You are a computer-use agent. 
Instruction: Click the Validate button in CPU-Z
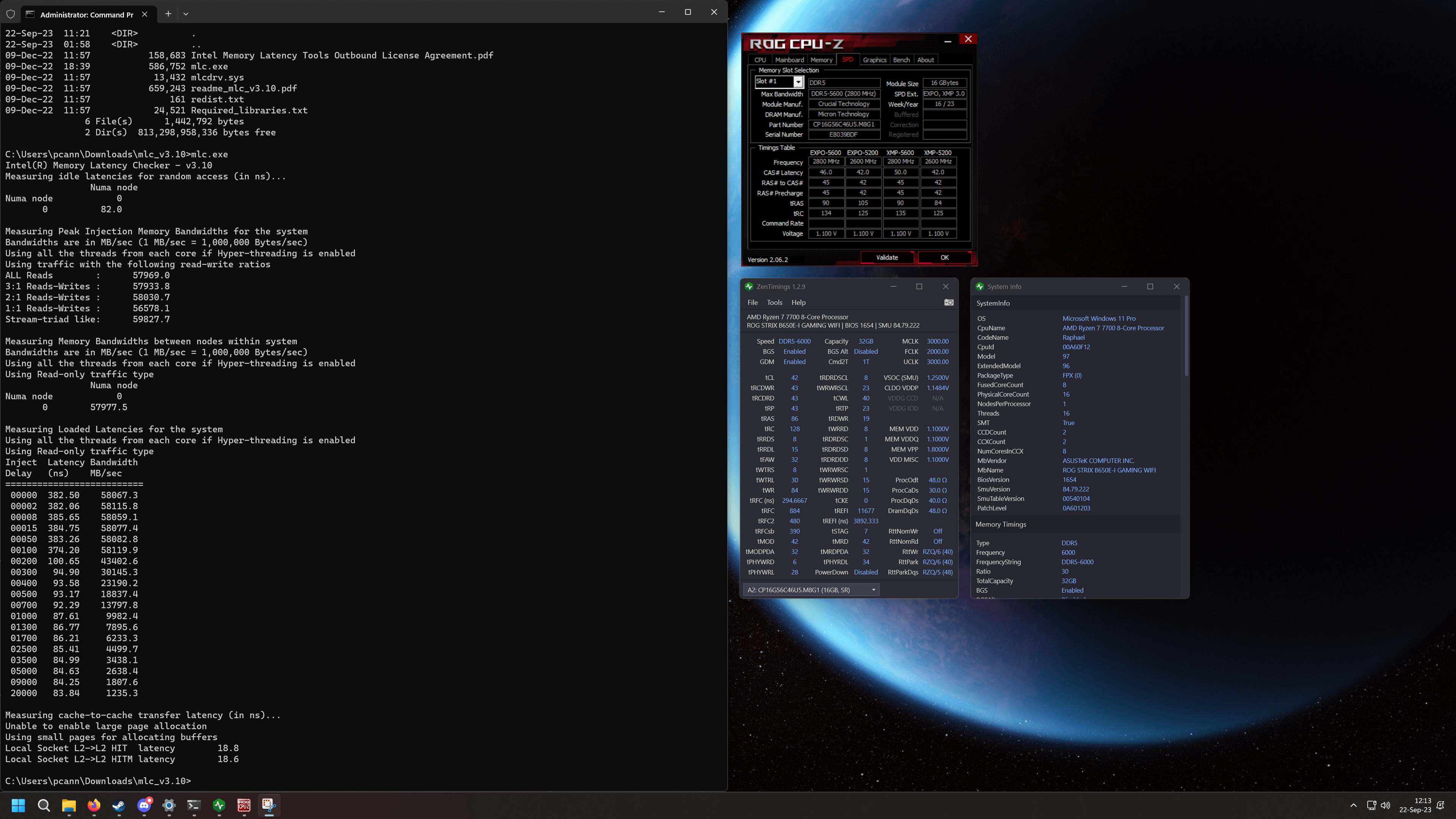(x=886, y=258)
